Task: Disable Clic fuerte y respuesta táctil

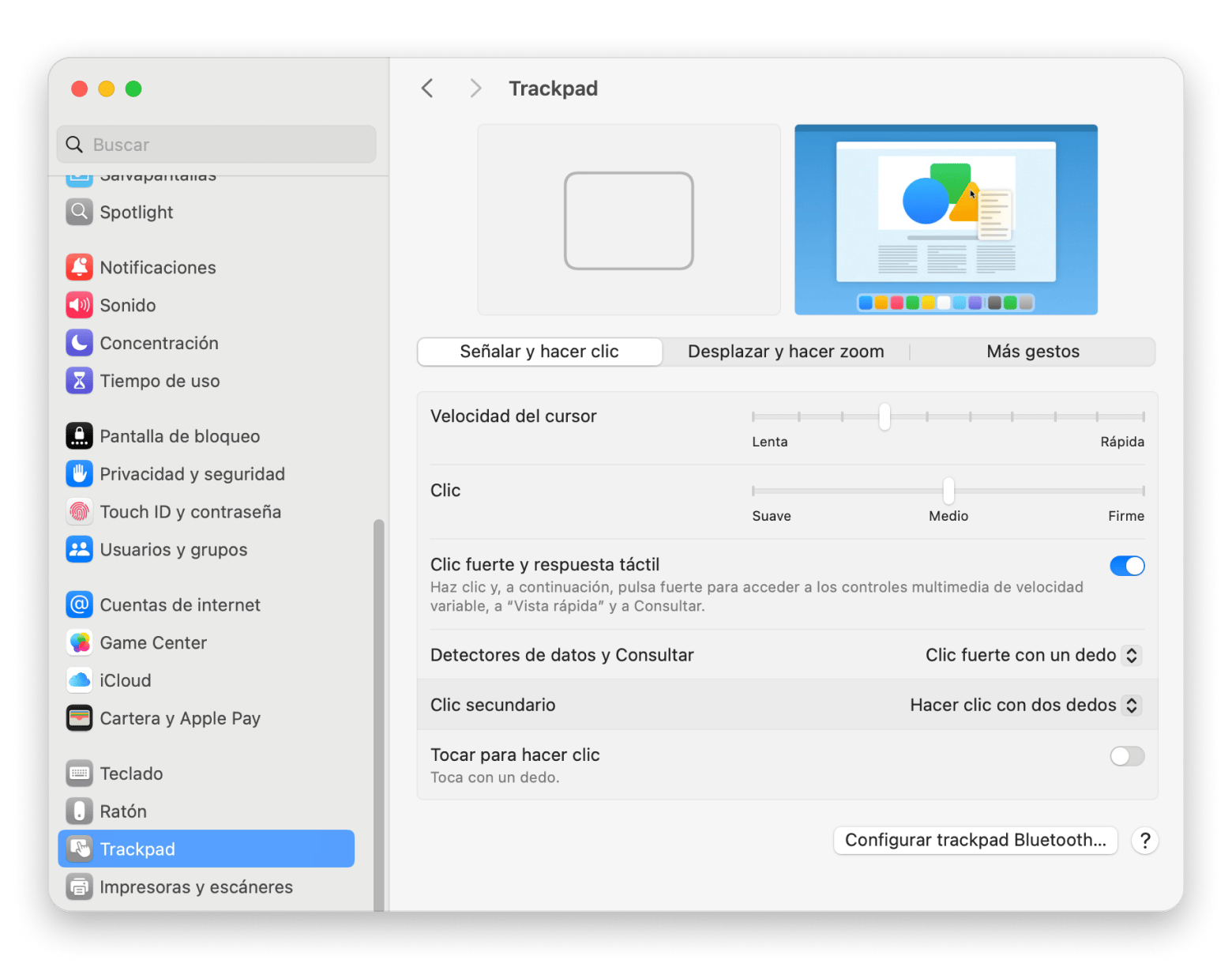Action: coord(1126,567)
